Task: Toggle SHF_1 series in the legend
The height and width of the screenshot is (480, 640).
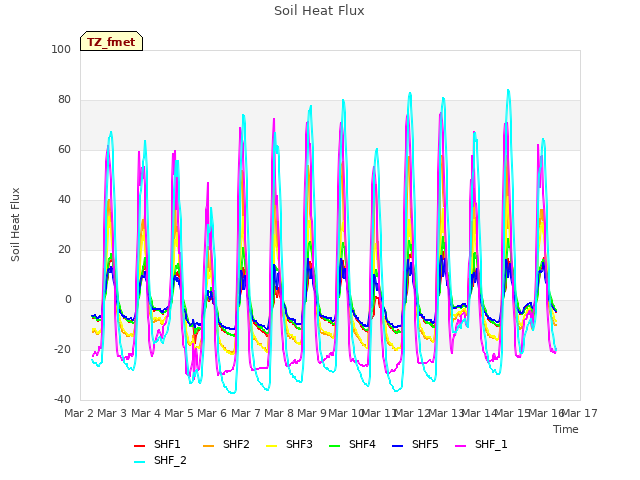Action: tap(481, 444)
